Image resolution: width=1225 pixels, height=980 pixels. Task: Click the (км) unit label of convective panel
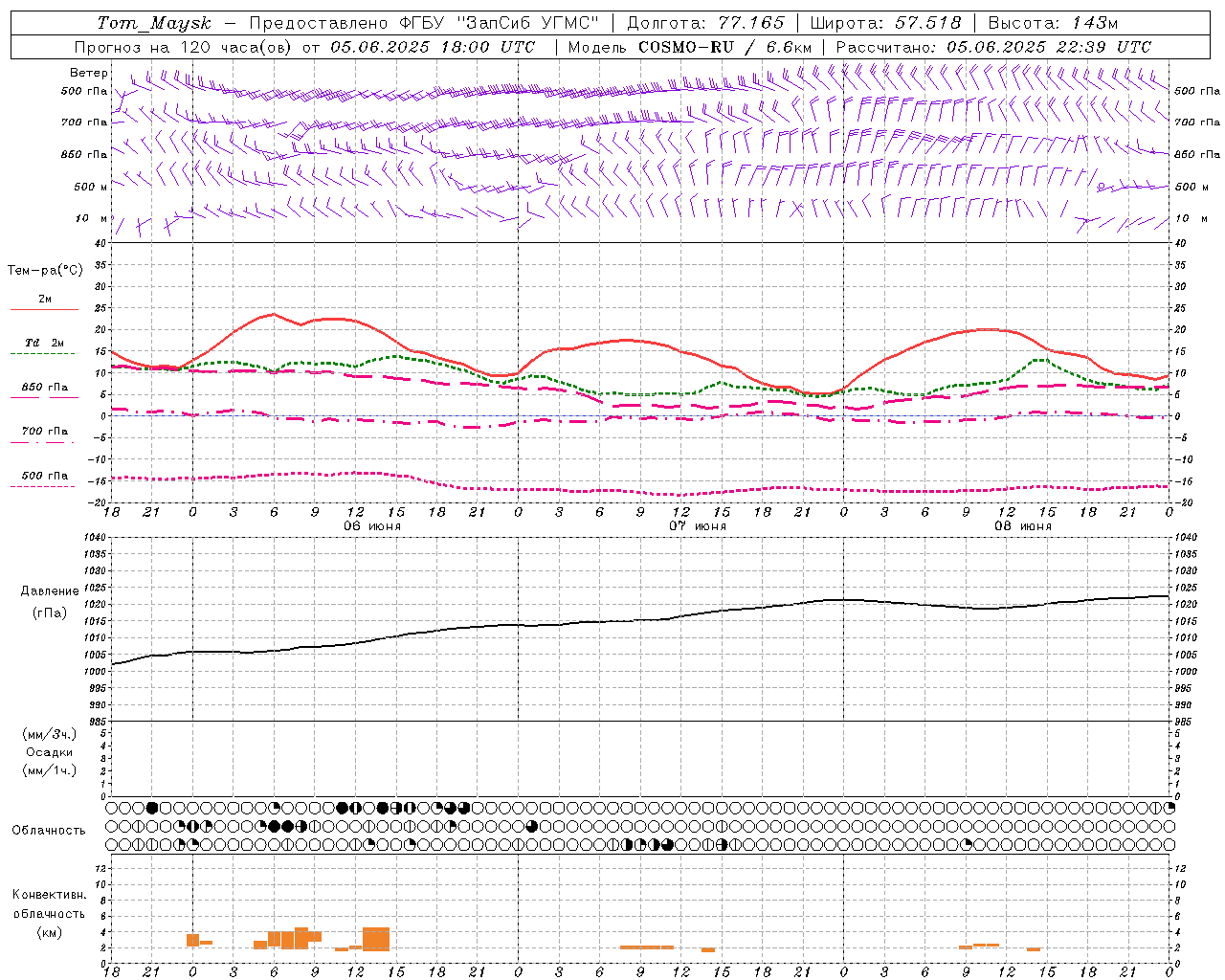click(x=49, y=932)
